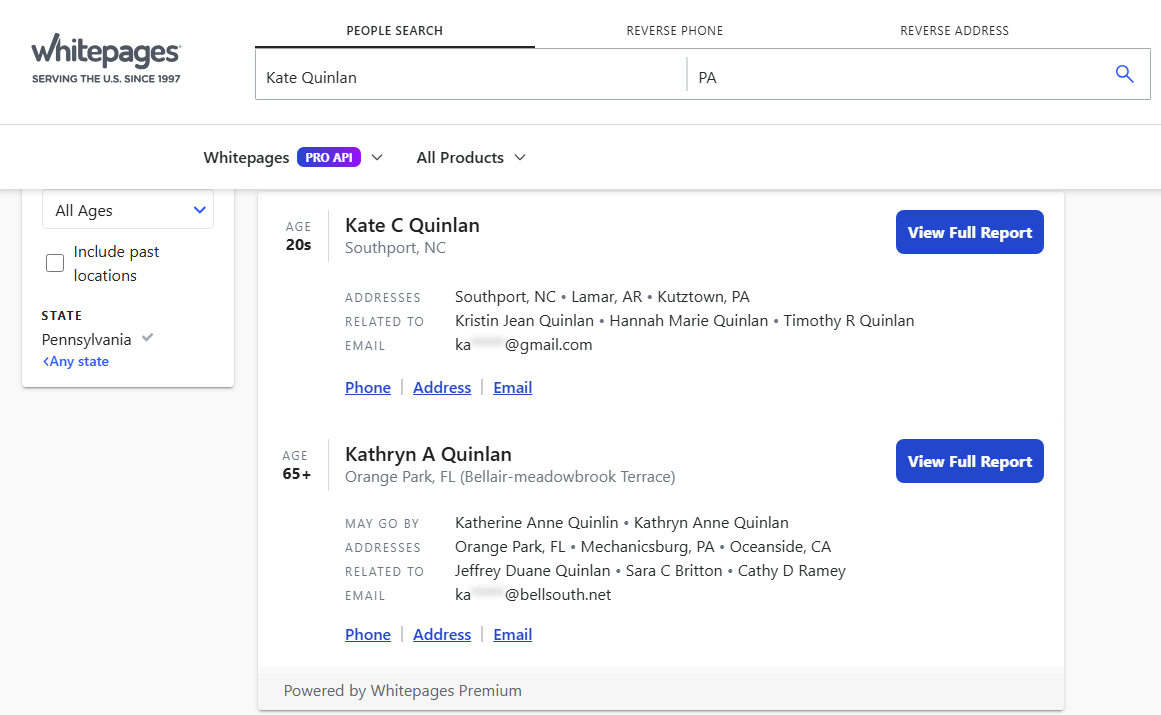
Task: Open the All Ages dropdown
Action: click(x=128, y=210)
